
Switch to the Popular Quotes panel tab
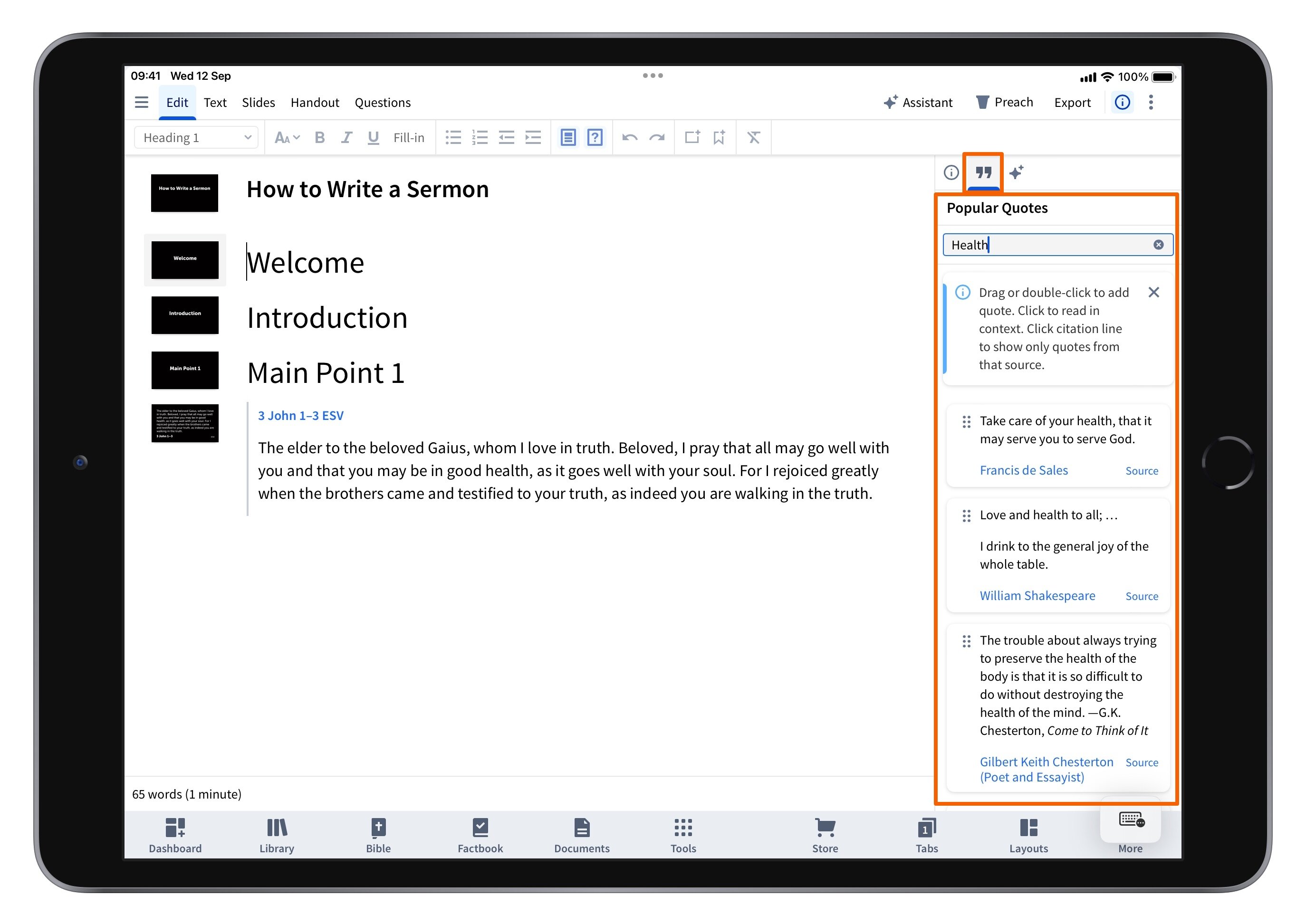click(983, 172)
